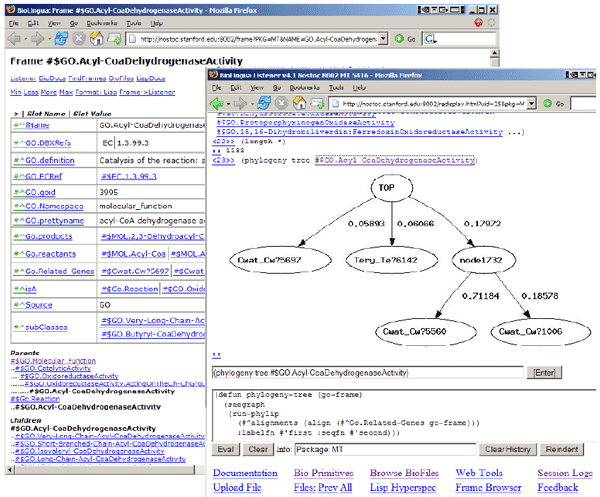Open Bio Primitives link
Viewport: 600px width, 497px height.
tap(323, 473)
